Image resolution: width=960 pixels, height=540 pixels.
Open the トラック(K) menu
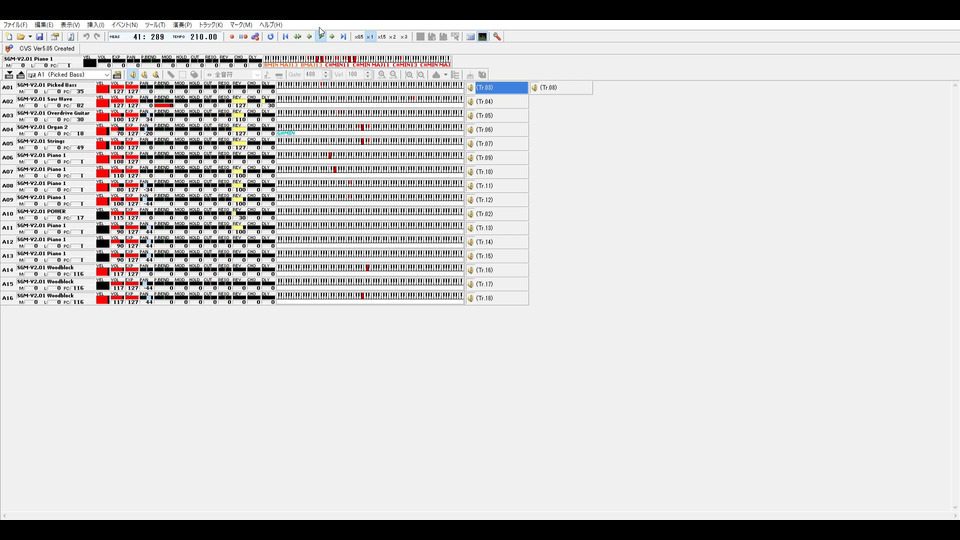(x=211, y=25)
